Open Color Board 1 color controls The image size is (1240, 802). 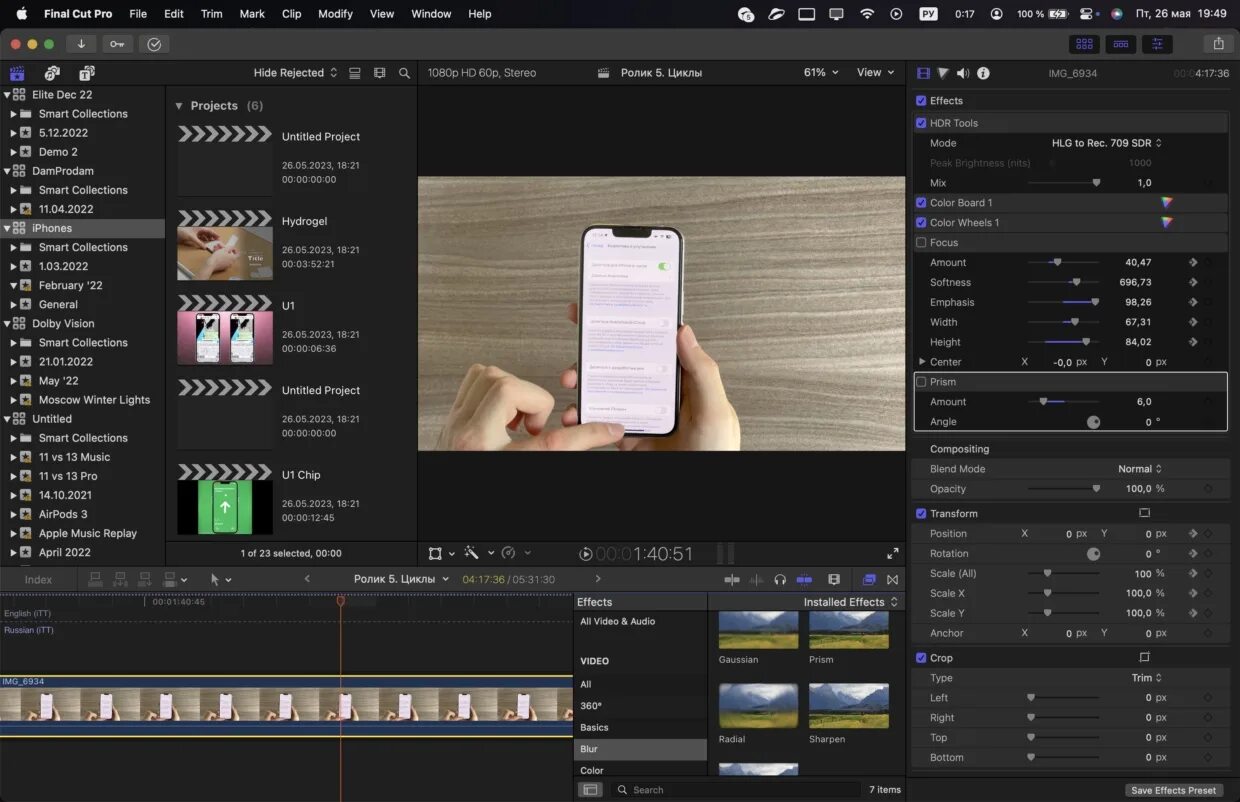click(1166, 203)
